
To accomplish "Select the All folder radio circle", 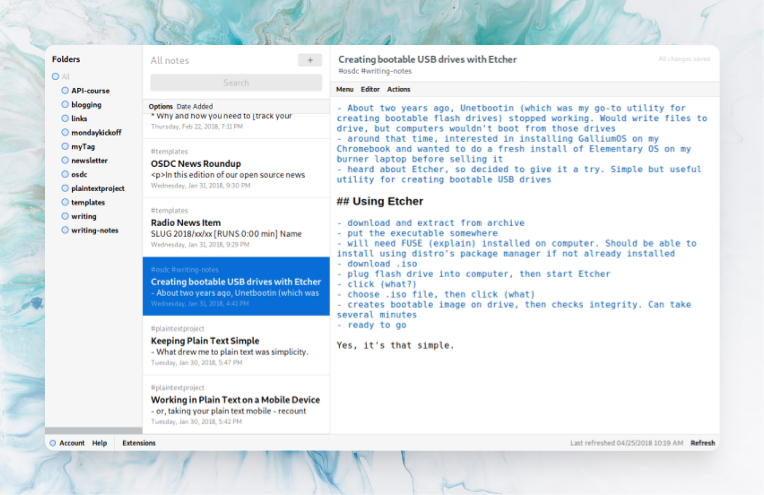I will (56, 76).
